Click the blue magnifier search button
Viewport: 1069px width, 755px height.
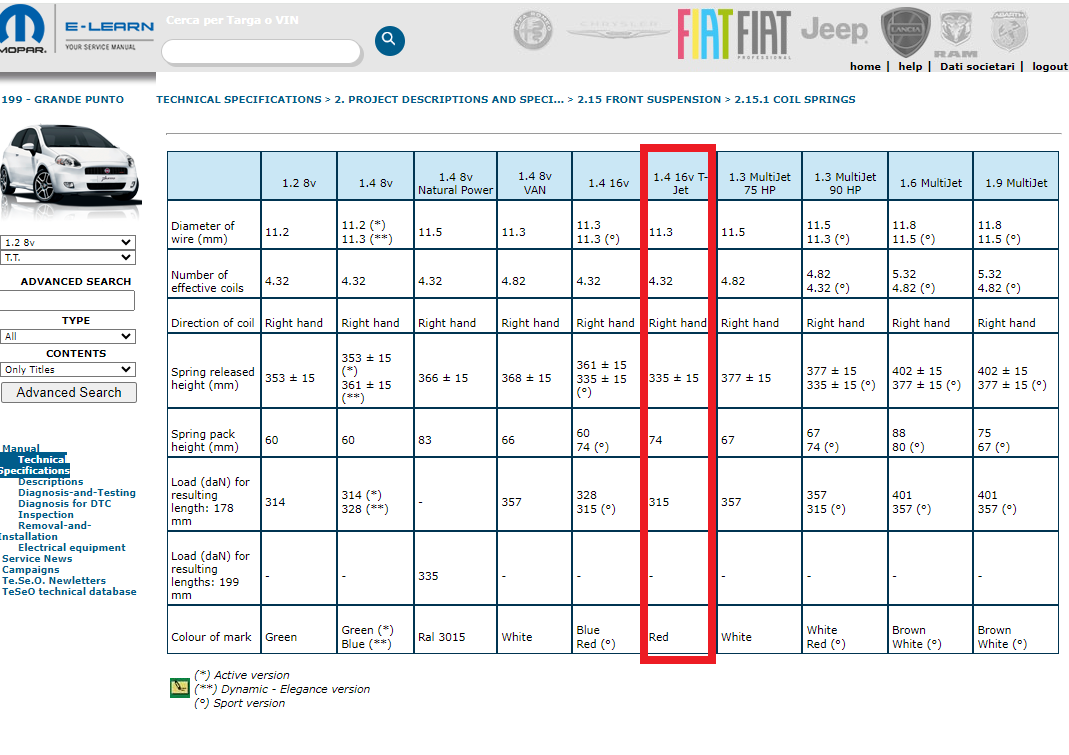click(389, 40)
